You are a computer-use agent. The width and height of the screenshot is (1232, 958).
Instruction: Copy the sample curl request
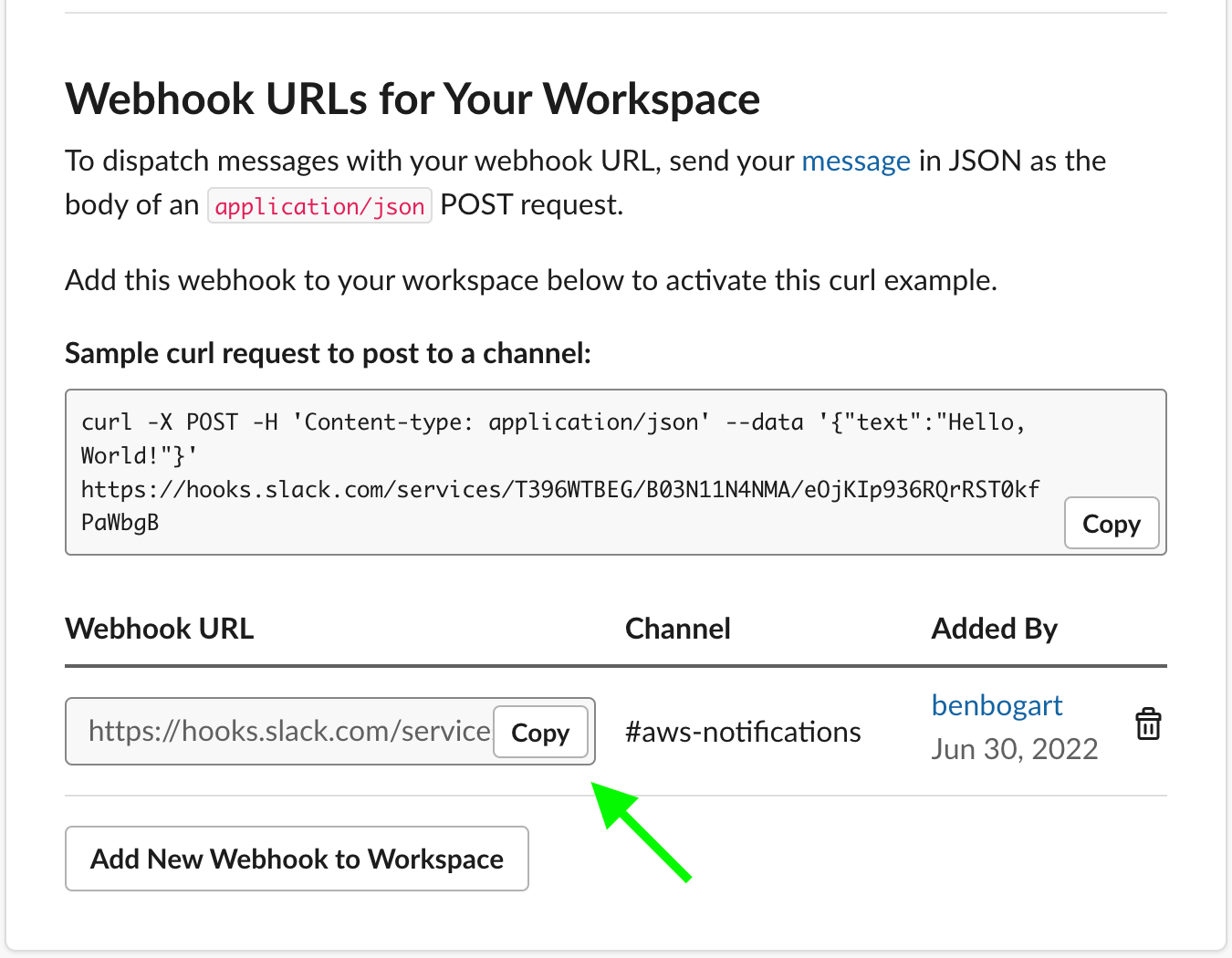point(1112,524)
